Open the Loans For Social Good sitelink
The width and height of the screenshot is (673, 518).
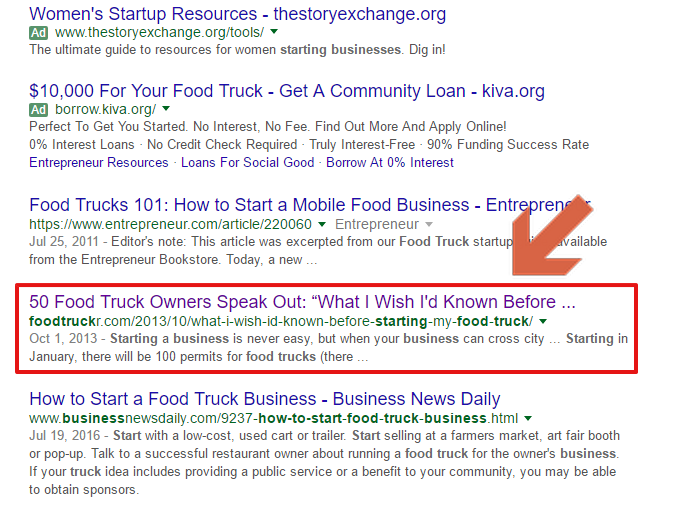tap(247, 163)
